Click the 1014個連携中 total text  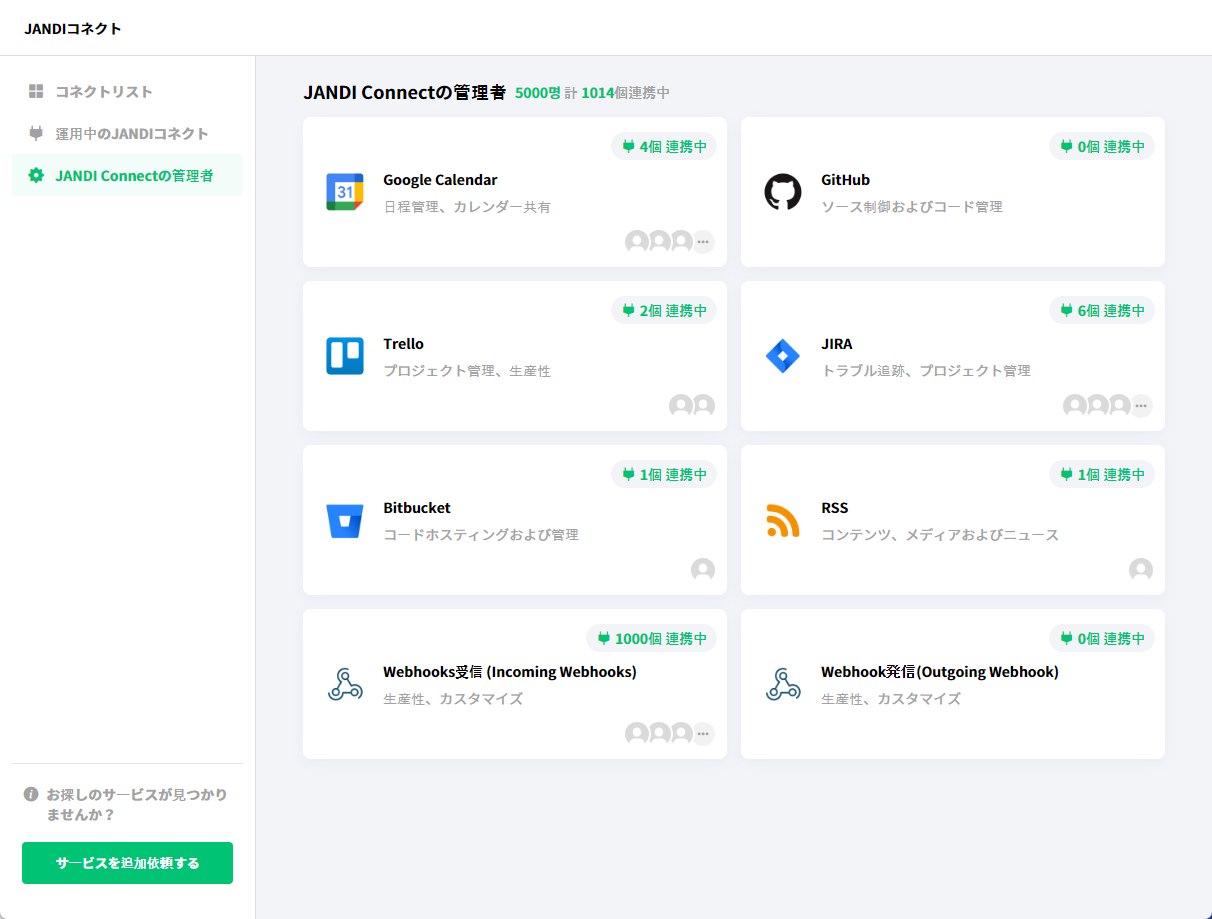[x=625, y=93]
